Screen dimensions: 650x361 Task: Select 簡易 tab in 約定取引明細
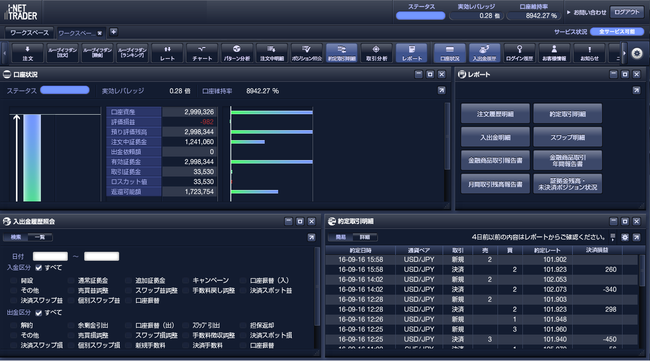click(x=340, y=237)
